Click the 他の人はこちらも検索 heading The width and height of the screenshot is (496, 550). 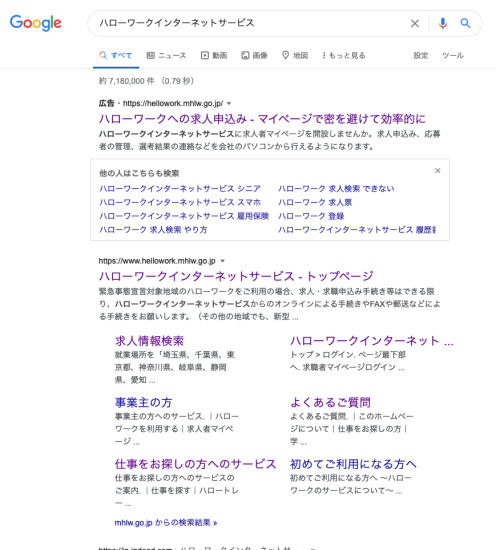click(x=139, y=173)
